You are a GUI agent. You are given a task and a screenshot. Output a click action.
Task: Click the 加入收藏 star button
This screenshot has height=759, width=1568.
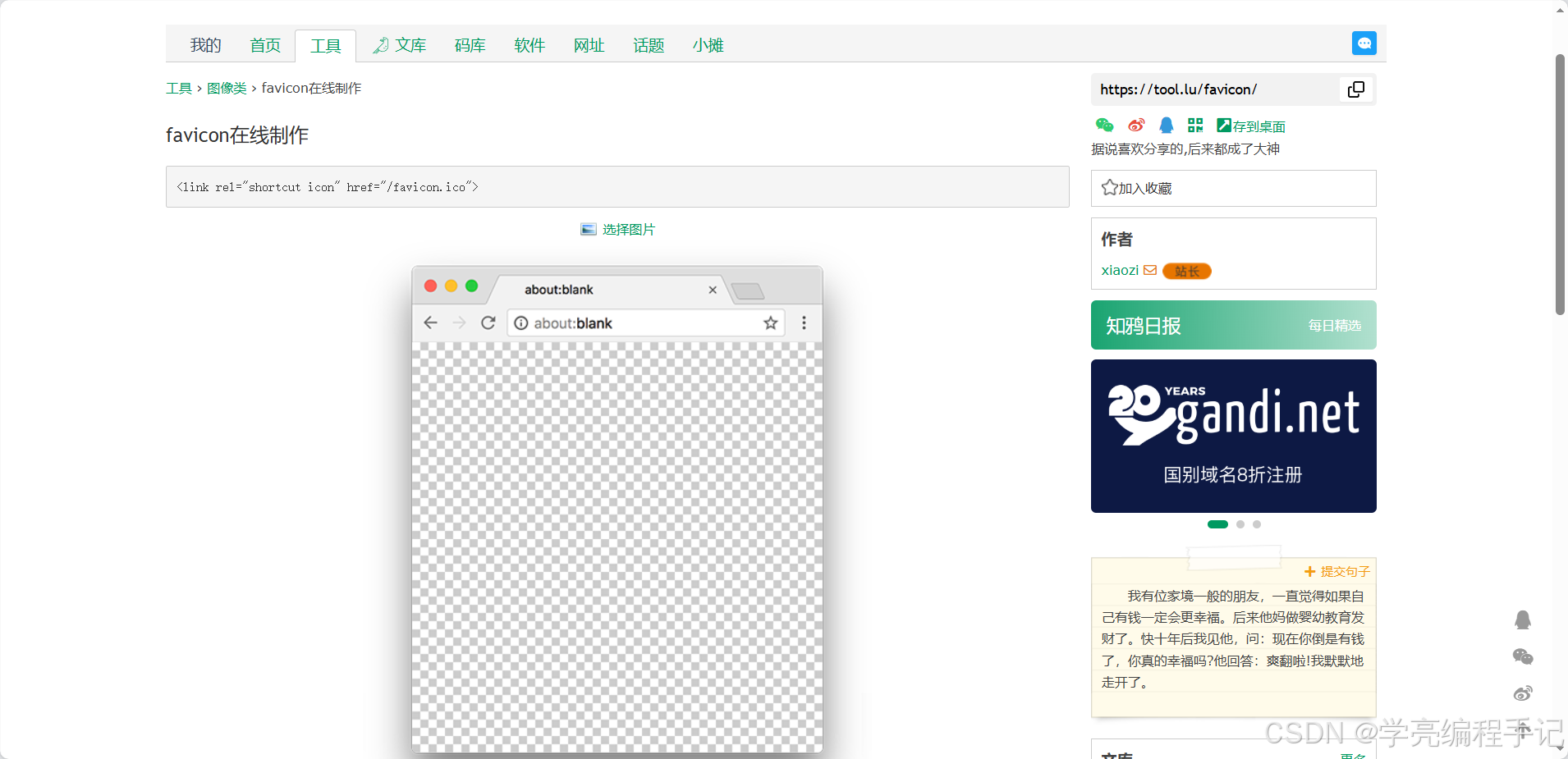click(1233, 188)
